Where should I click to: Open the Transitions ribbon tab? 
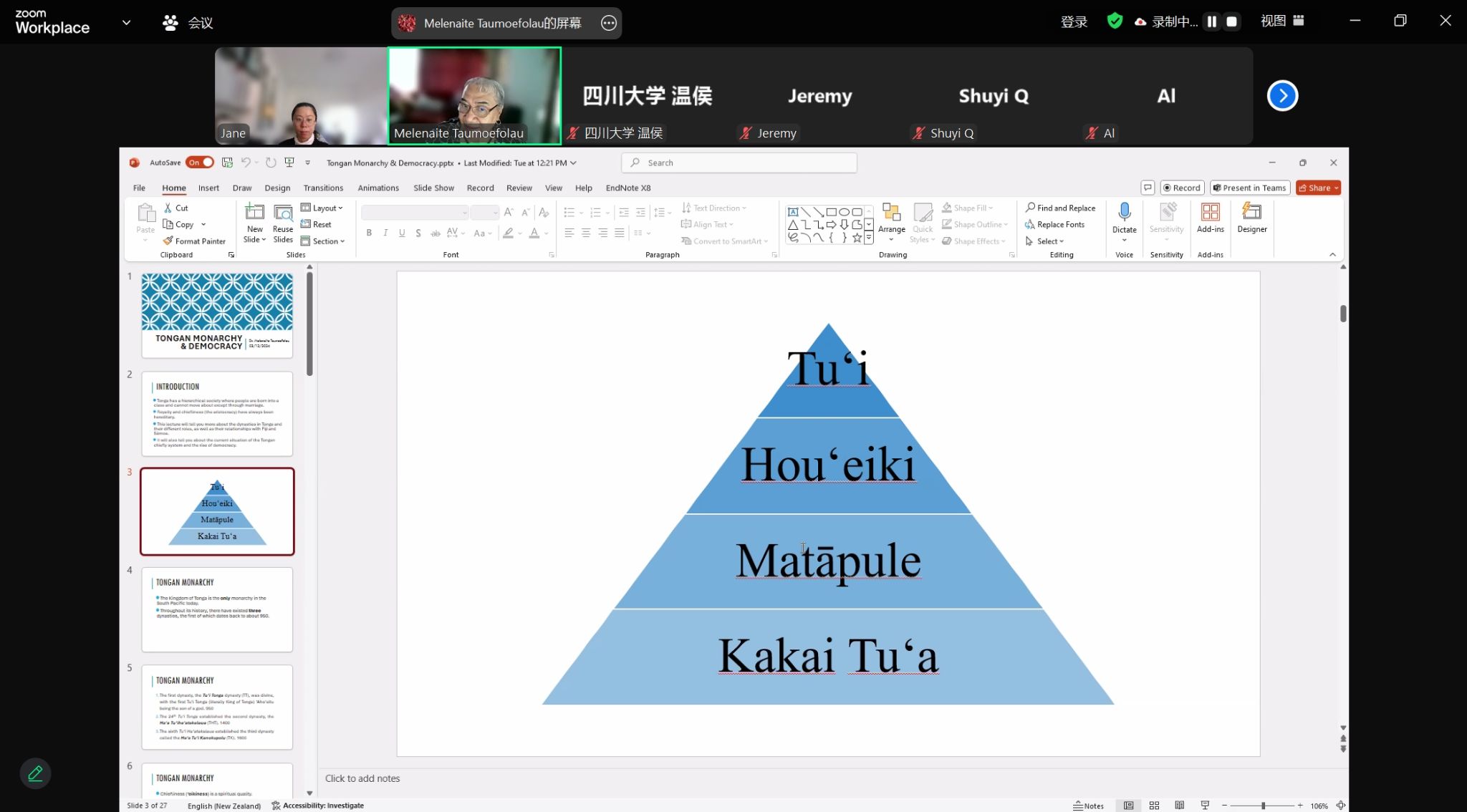point(323,188)
